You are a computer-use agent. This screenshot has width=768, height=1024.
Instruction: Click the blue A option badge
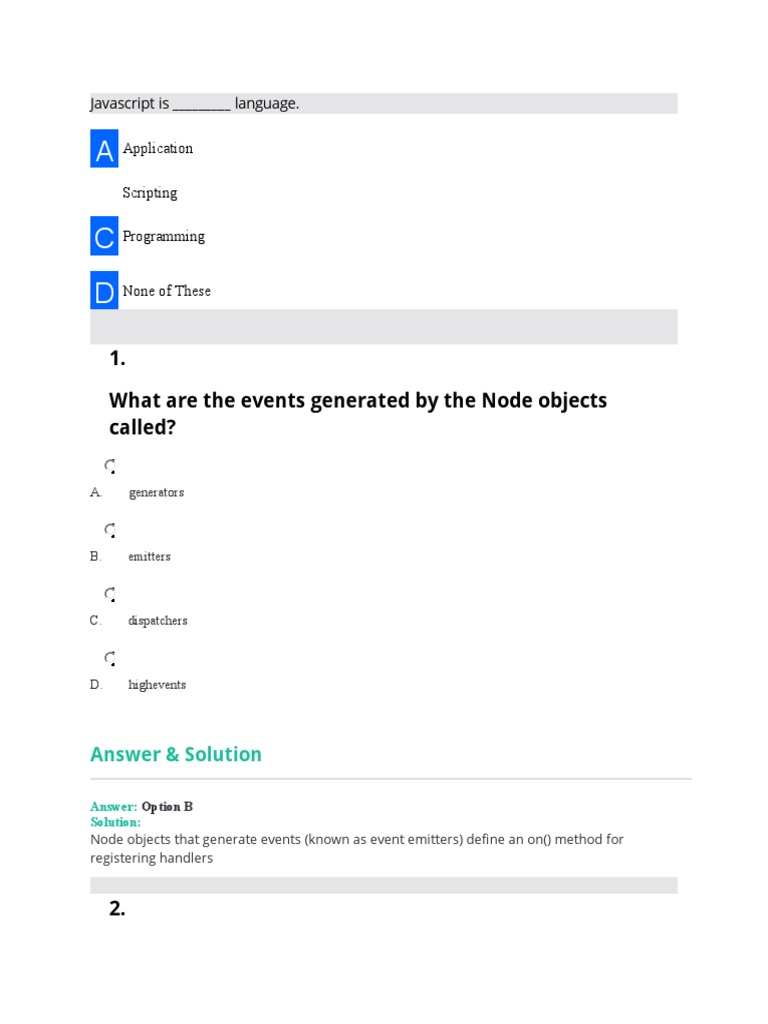pyautogui.click(x=104, y=149)
